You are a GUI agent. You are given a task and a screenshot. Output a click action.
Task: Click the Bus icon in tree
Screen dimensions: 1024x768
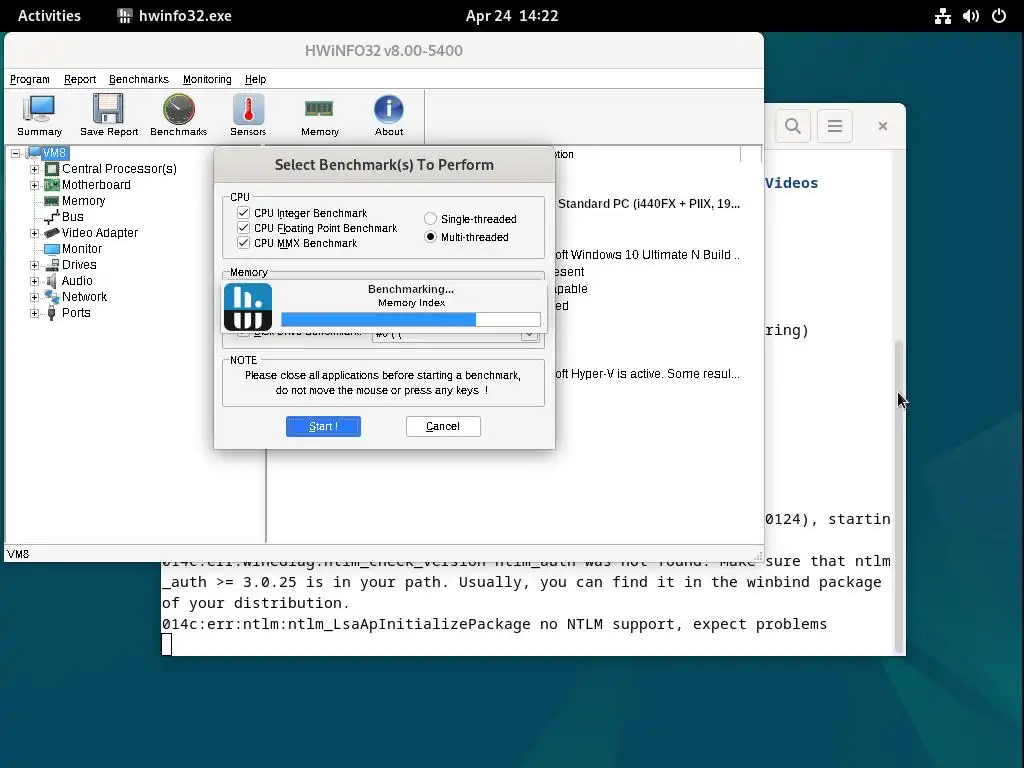[52, 217]
